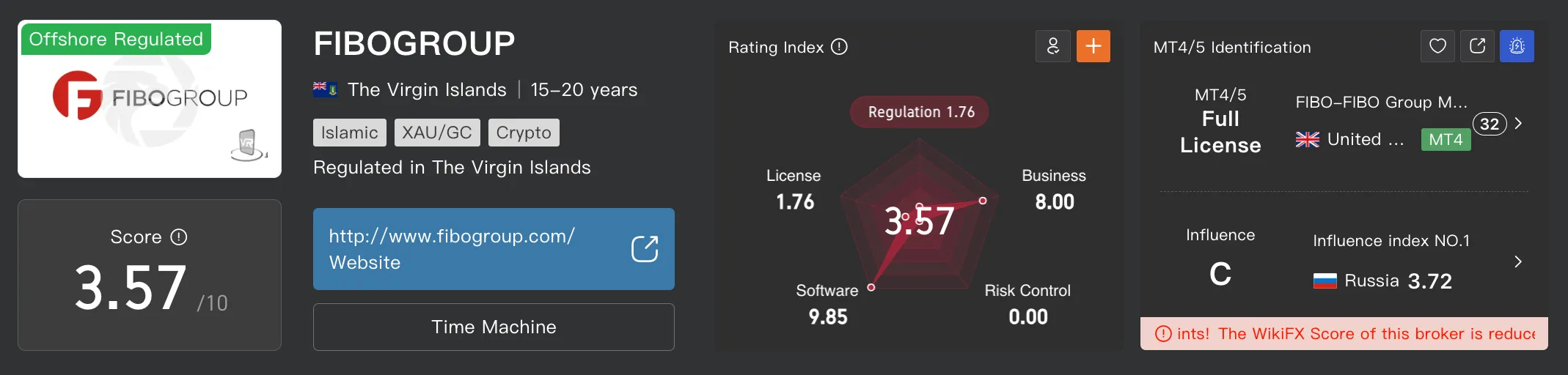Click the blue report alarm icon

(1517, 46)
